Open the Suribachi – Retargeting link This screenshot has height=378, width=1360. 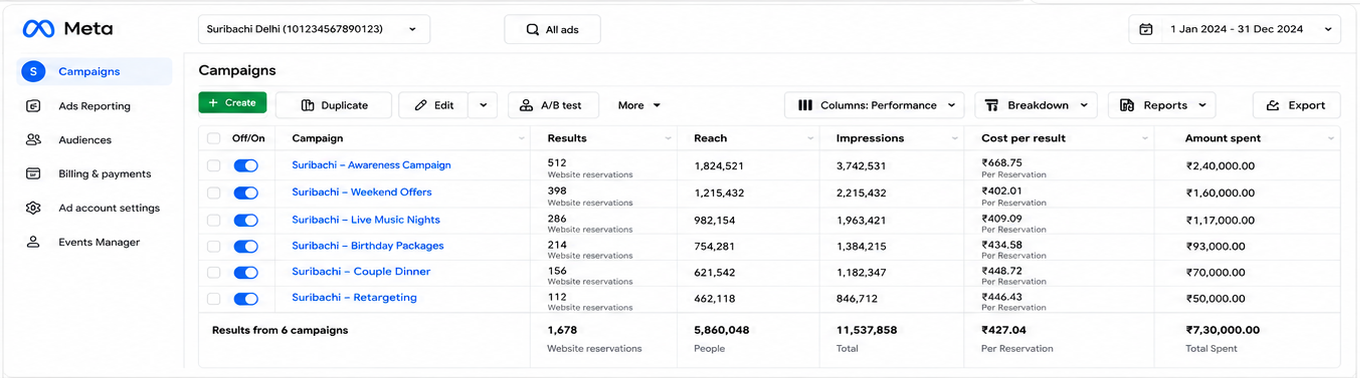point(354,297)
